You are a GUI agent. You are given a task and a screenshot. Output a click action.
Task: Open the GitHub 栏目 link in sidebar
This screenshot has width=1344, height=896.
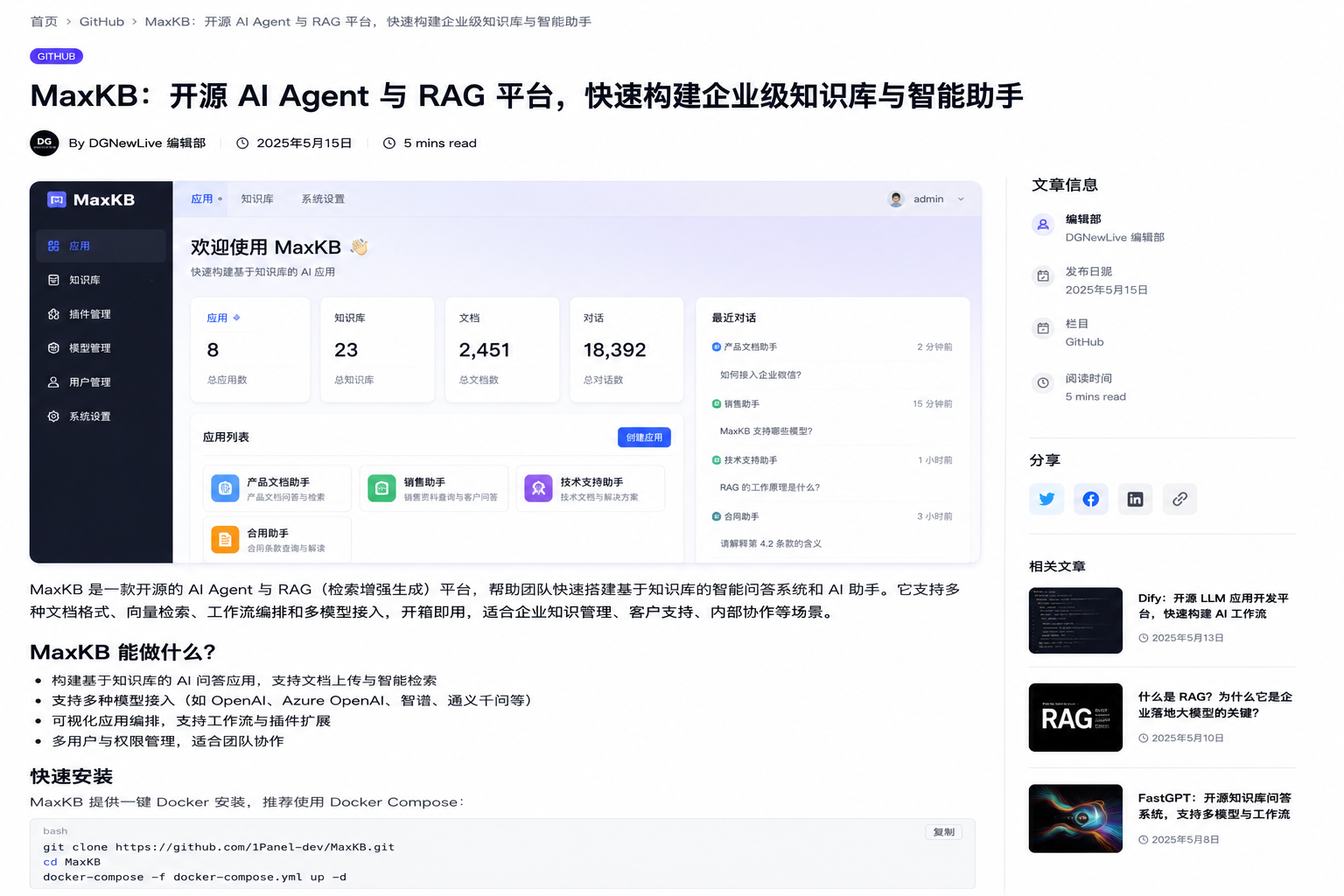click(1084, 342)
